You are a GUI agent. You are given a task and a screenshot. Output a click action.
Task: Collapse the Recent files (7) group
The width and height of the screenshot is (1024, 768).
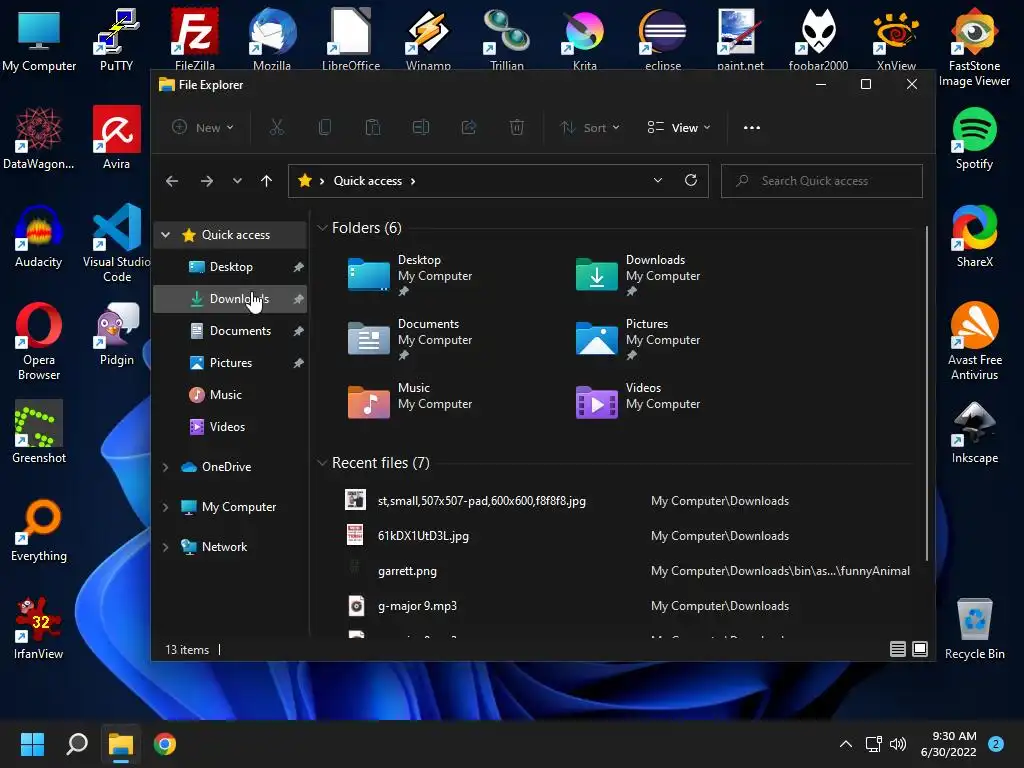pos(321,463)
